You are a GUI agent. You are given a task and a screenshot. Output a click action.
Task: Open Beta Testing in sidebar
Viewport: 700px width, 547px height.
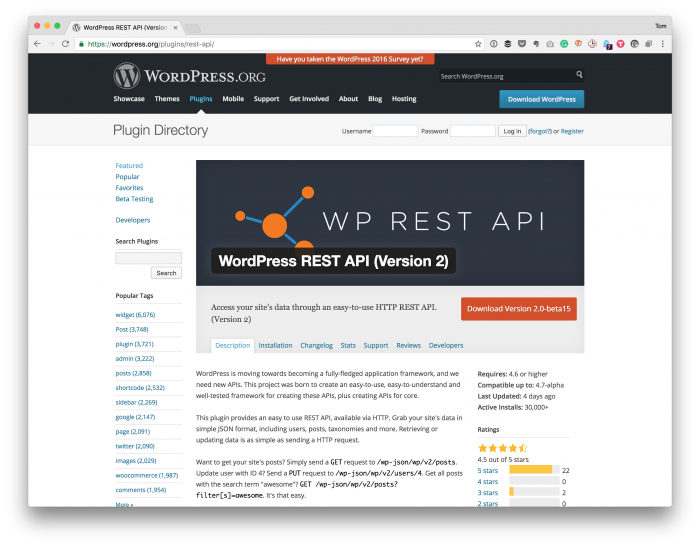134,199
